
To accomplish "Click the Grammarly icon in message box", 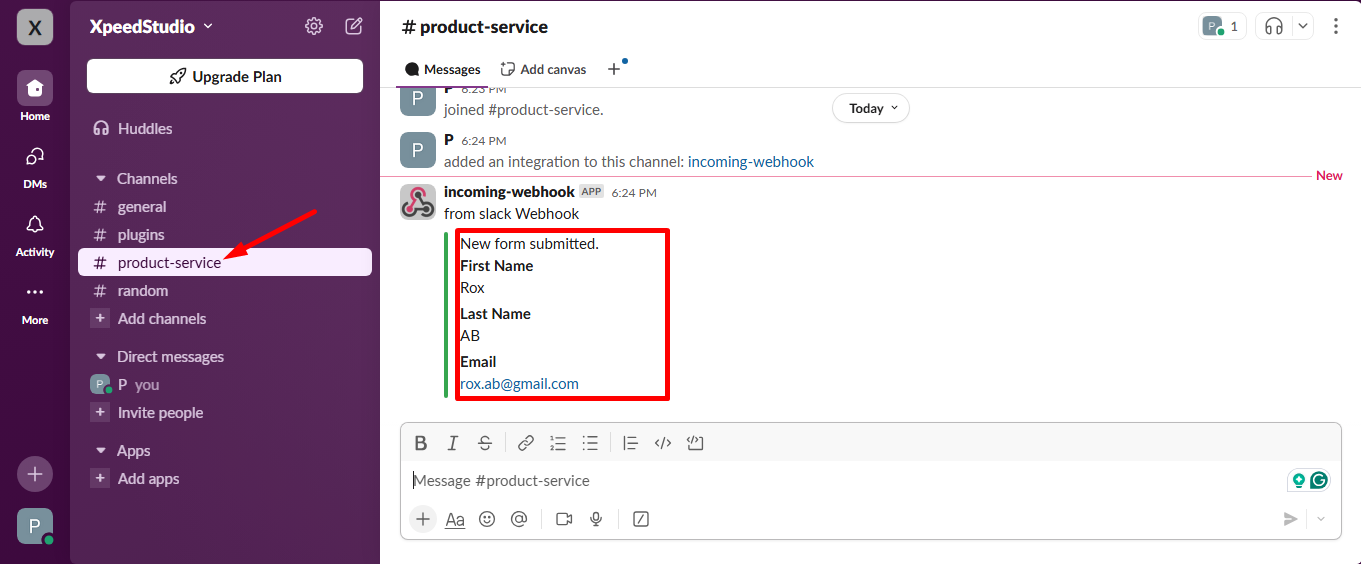I will (x=1319, y=480).
